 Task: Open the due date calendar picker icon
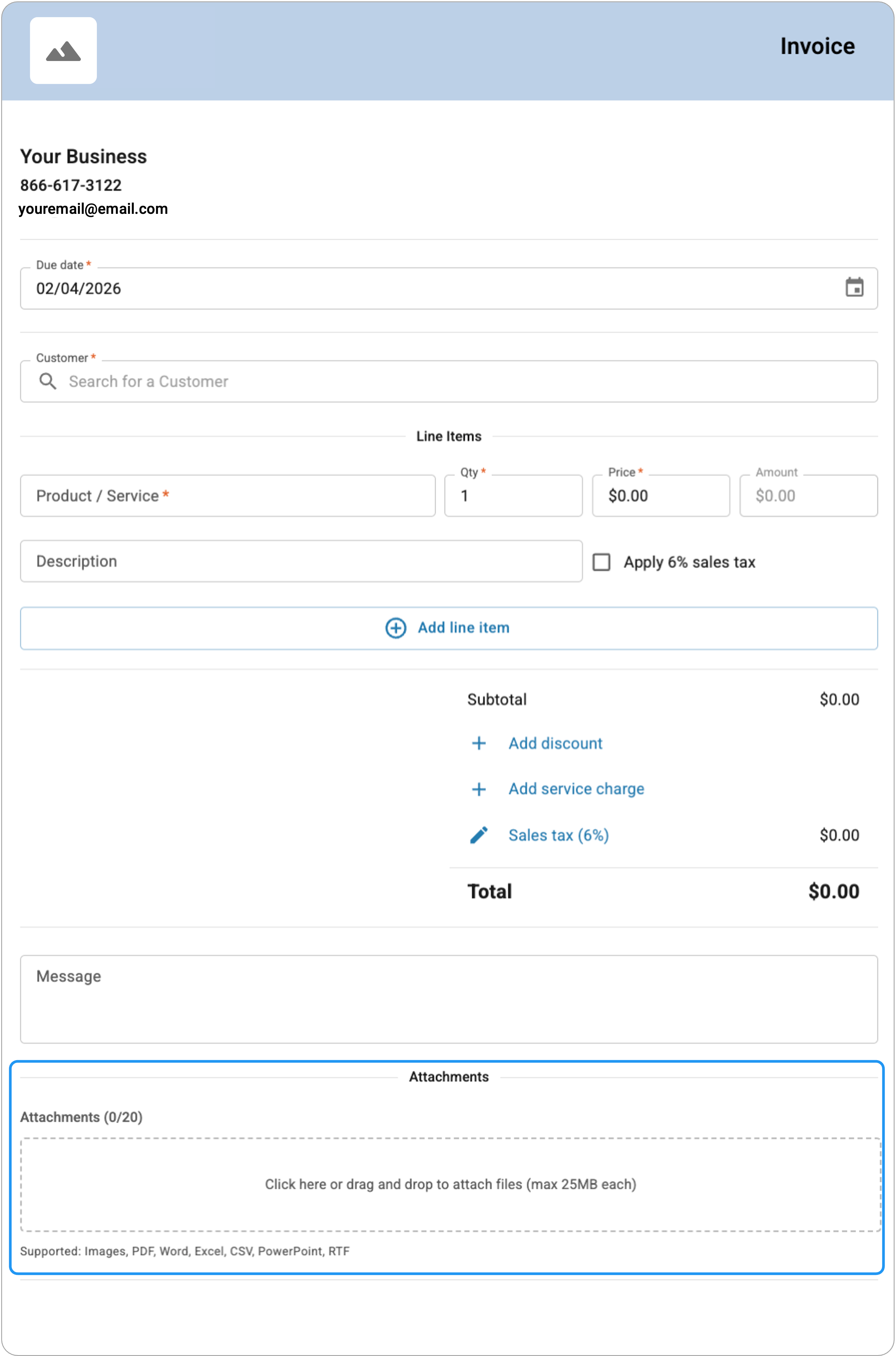tap(854, 287)
